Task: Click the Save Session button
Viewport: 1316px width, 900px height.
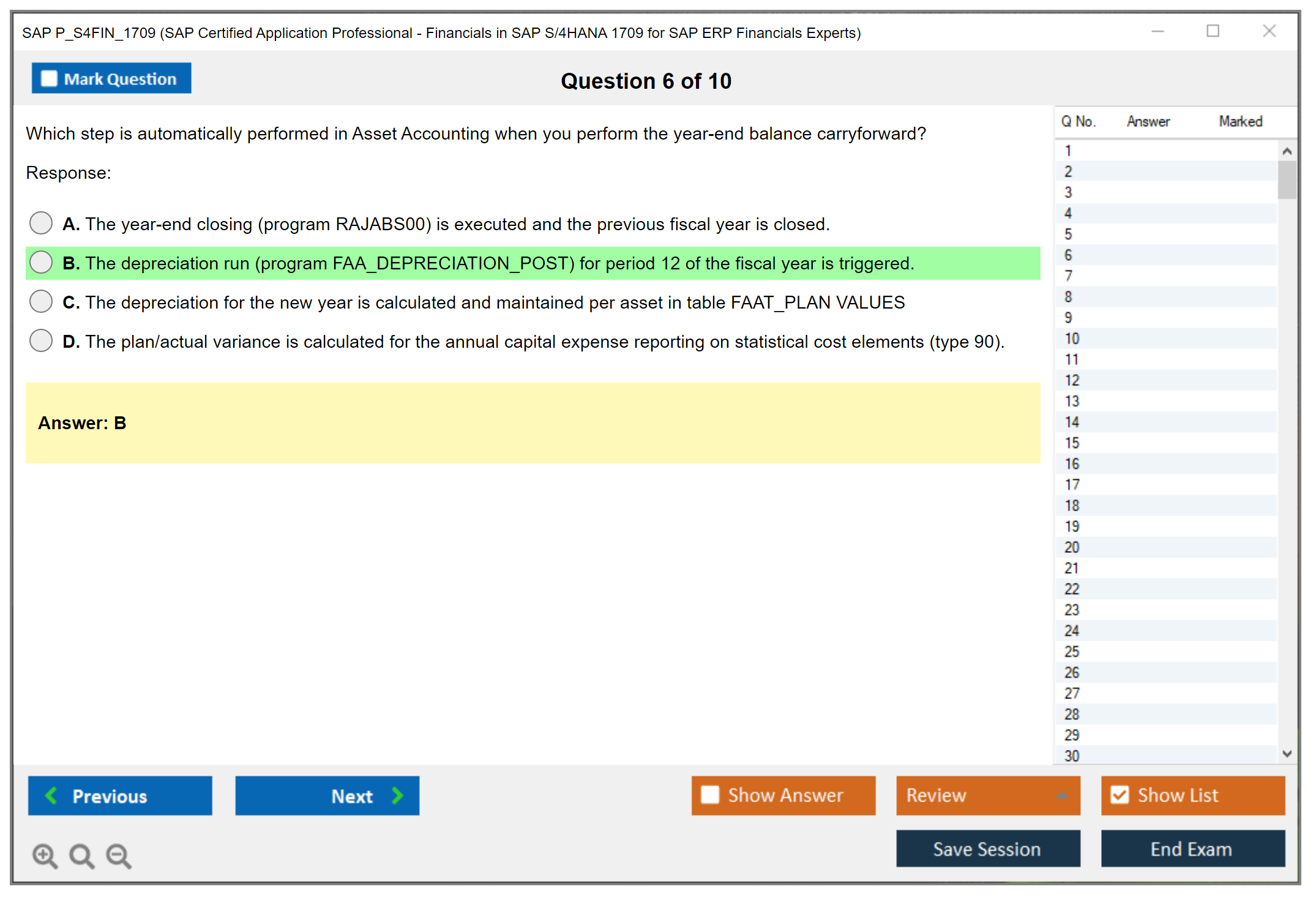Action: pyautogui.click(x=987, y=849)
